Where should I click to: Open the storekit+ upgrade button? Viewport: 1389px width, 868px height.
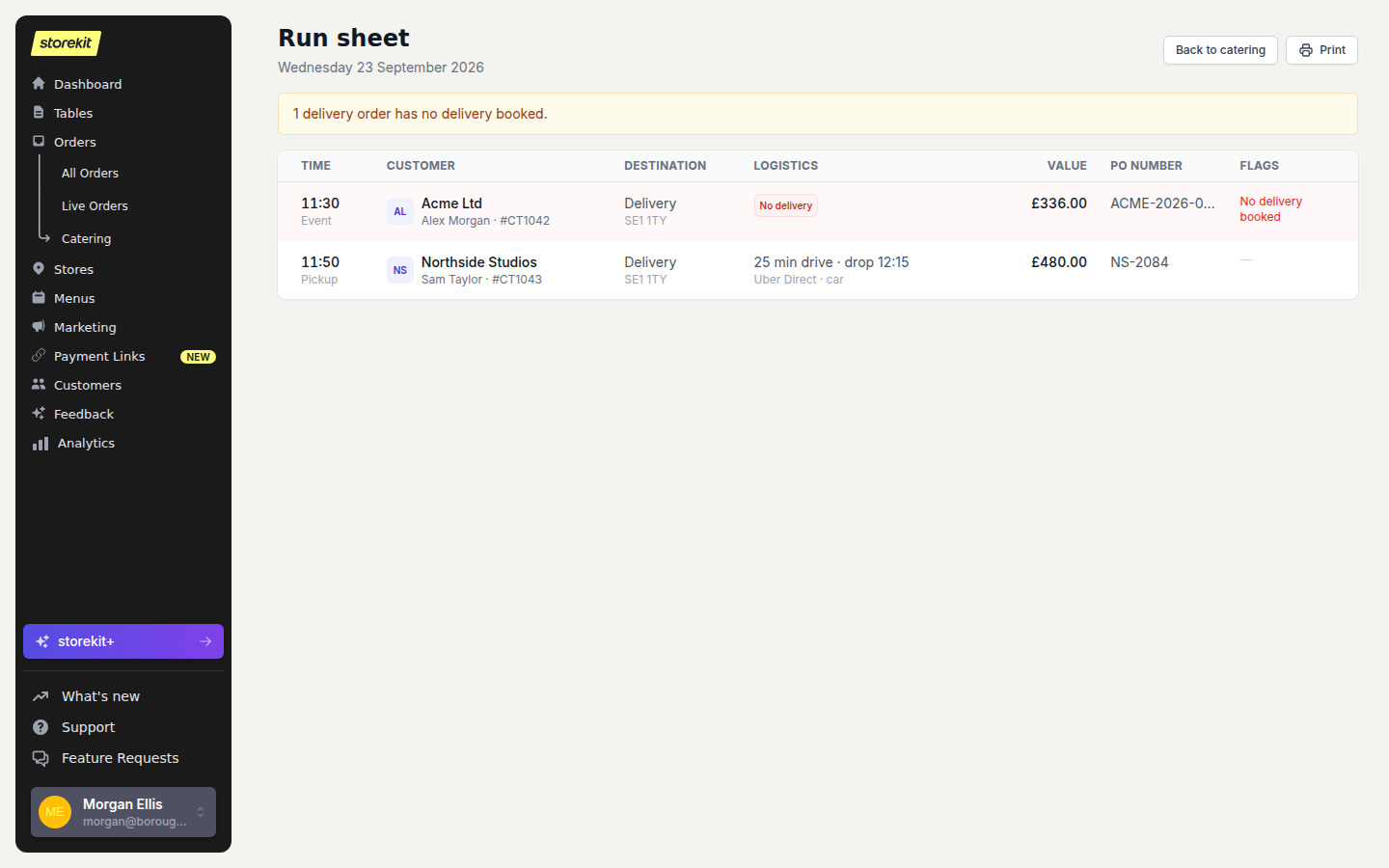(x=123, y=641)
